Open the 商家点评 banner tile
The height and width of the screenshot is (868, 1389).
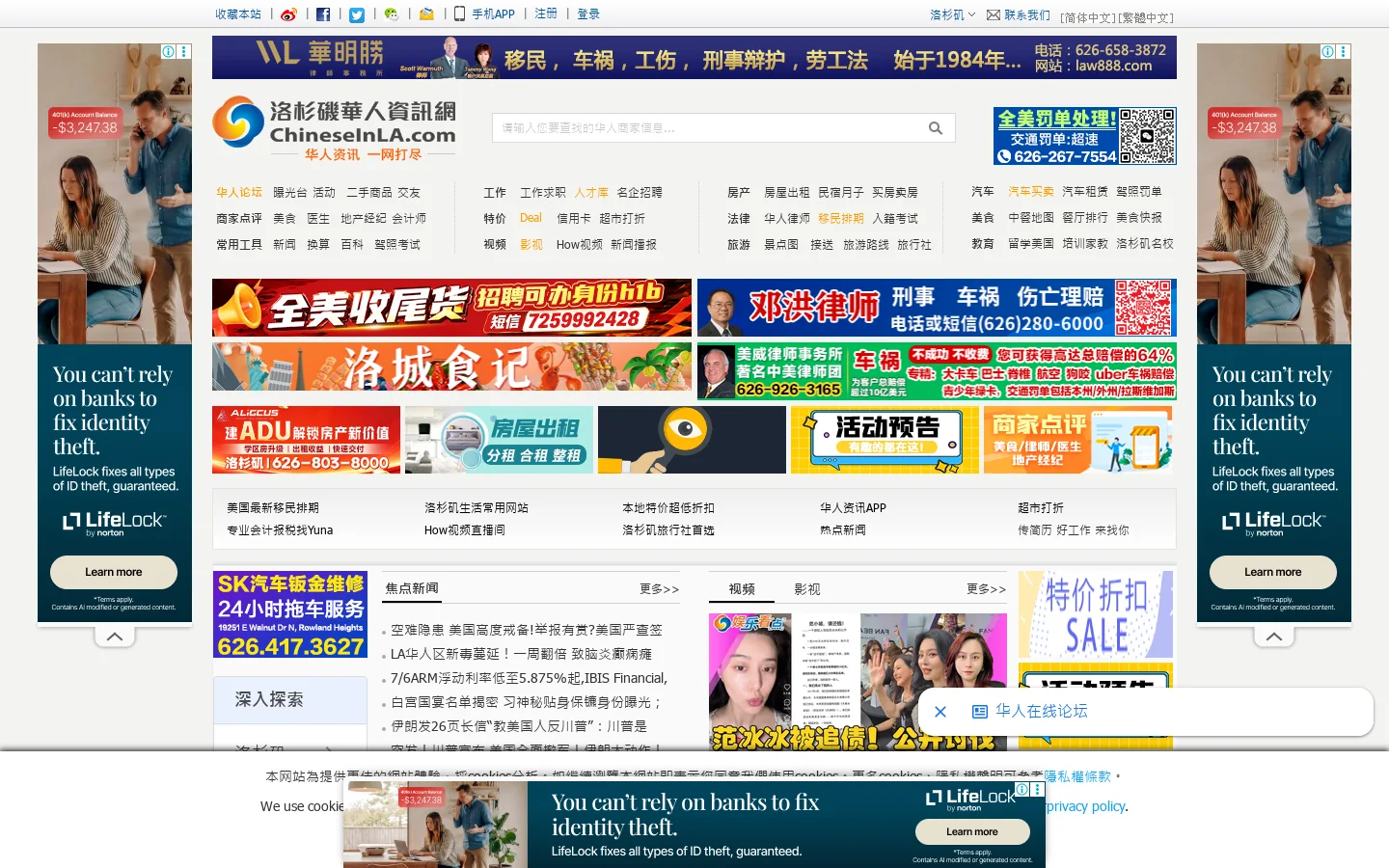1077,440
